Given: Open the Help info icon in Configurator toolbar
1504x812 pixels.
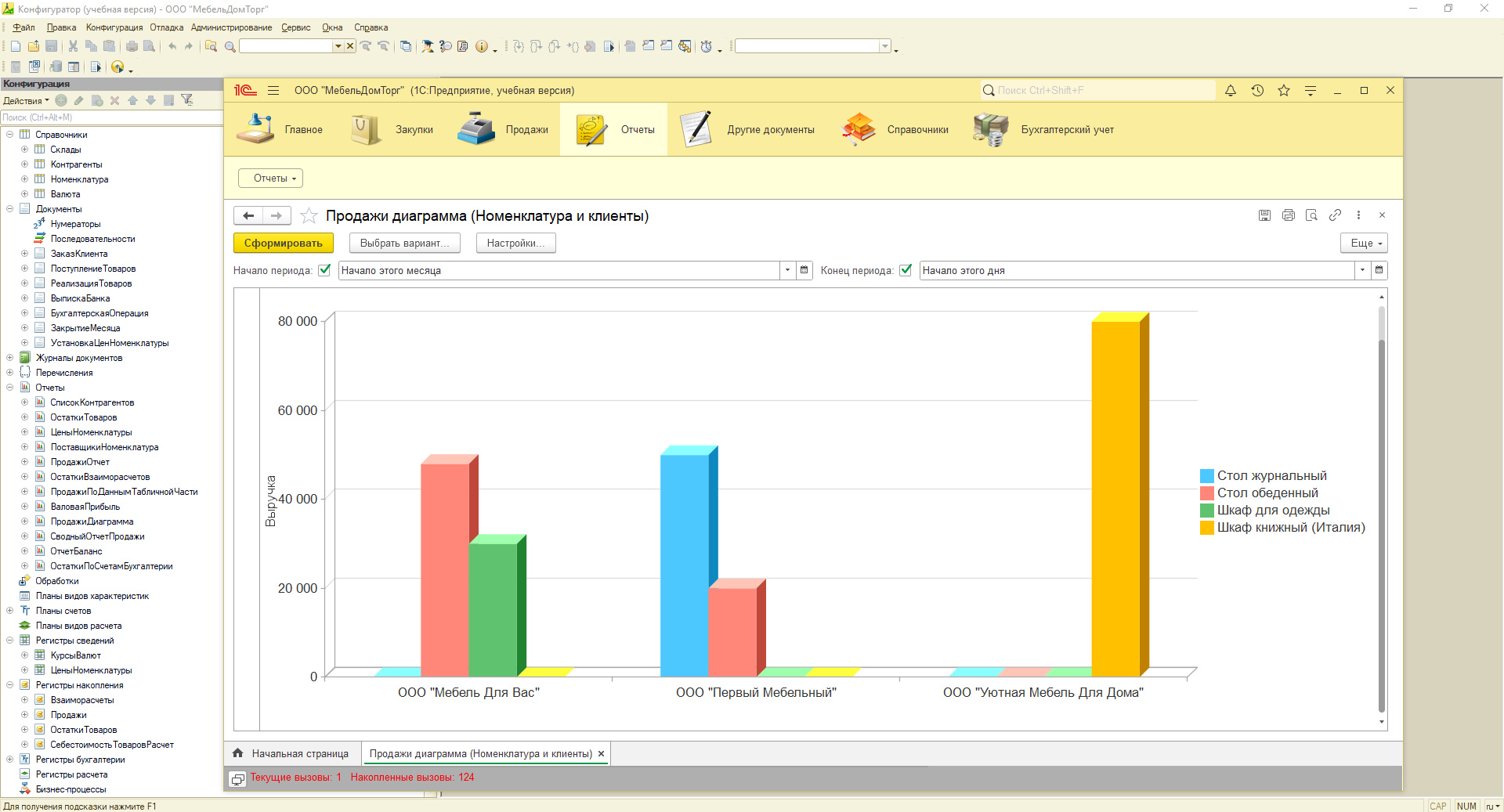Looking at the screenshot, I should tap(482, 46).
